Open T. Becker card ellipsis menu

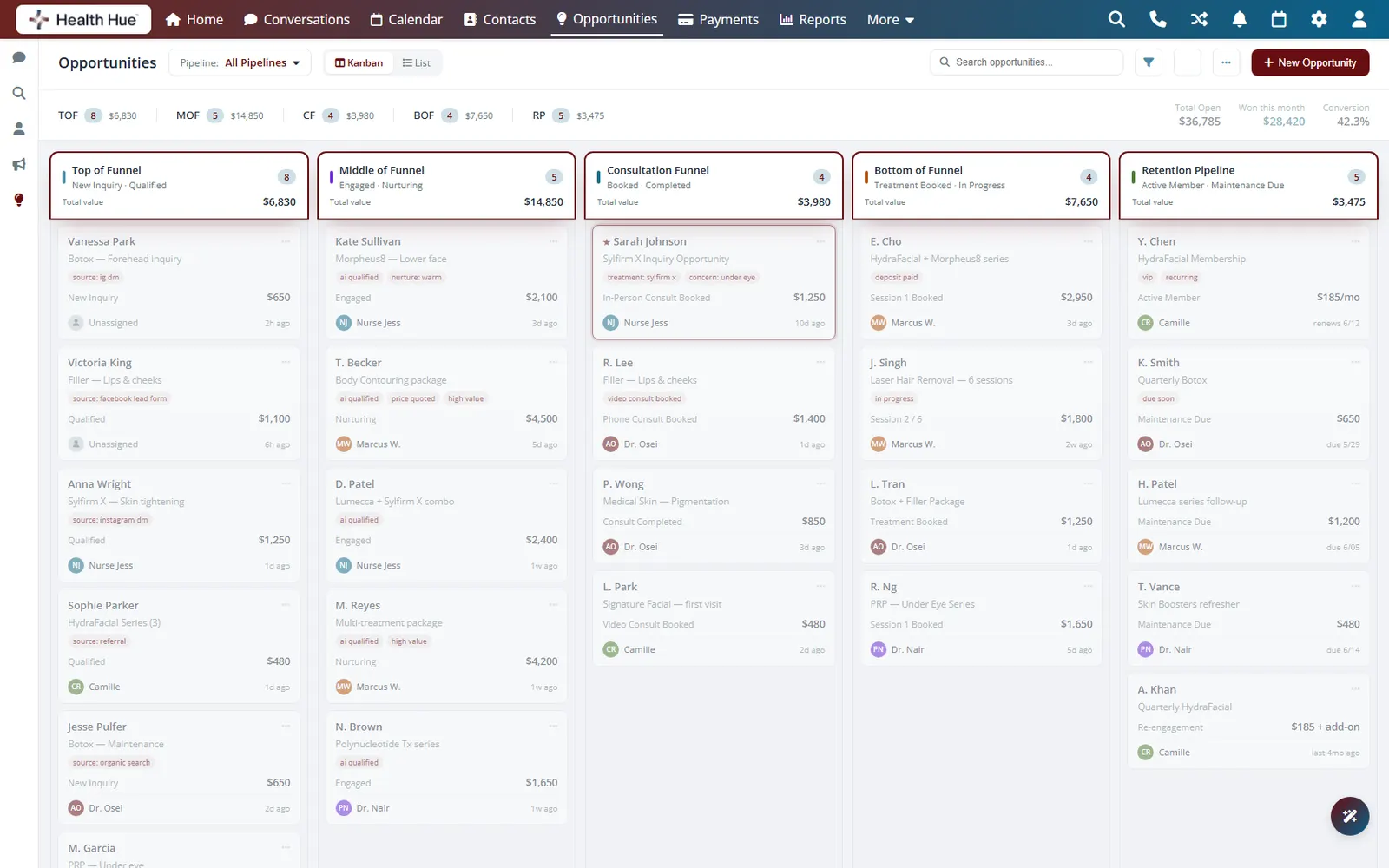pyautogui.click(x=553, y=362)
